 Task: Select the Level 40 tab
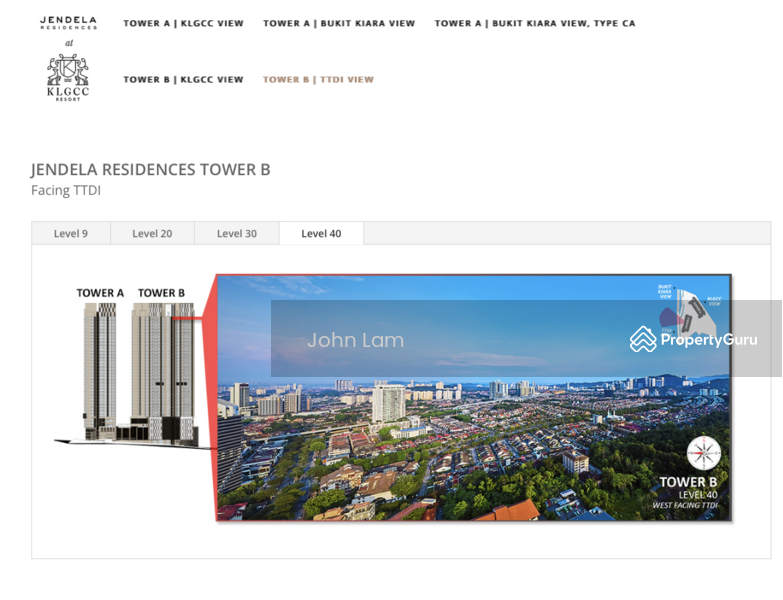tap(321, 233)
